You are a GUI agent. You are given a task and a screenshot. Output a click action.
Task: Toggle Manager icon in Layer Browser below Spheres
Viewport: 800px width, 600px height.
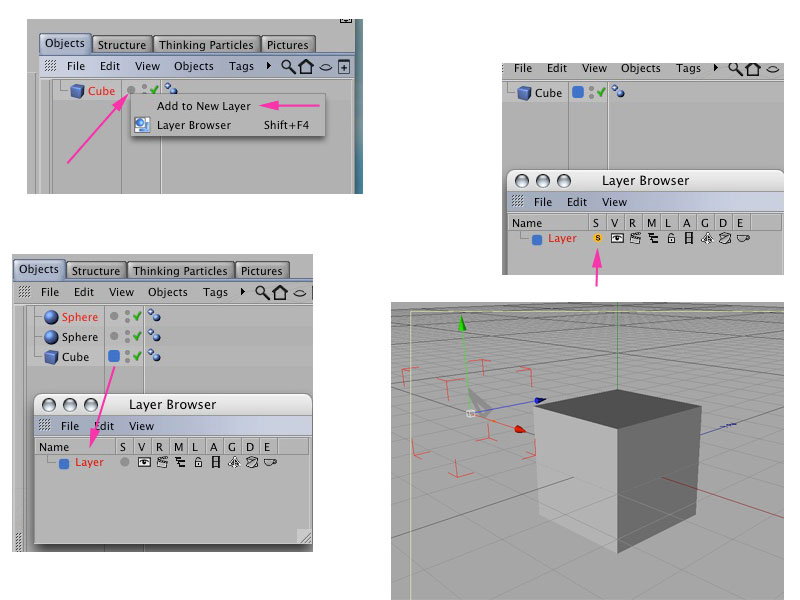coord(180,462)
